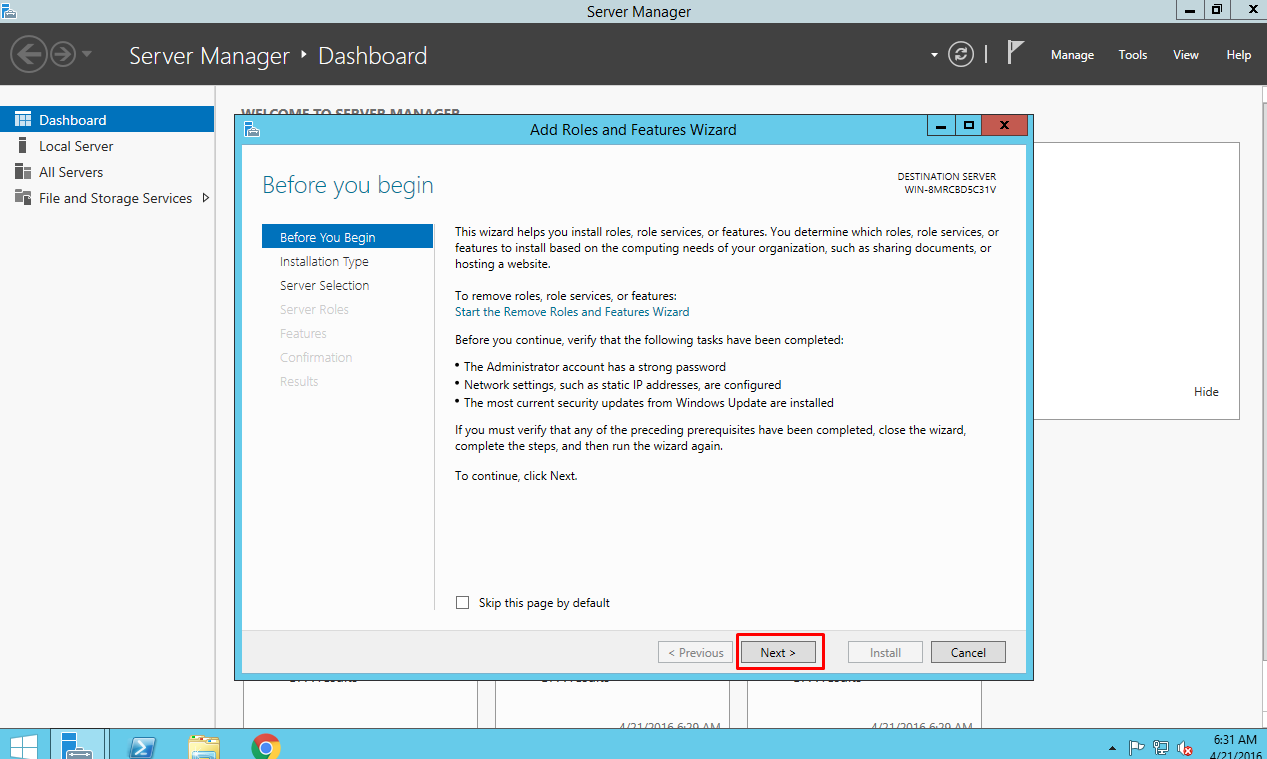The width and height of the screenshot is (1267, 759).
Task: Maximize the Add Roles and Features Wizard
Action: pos(968,126)
